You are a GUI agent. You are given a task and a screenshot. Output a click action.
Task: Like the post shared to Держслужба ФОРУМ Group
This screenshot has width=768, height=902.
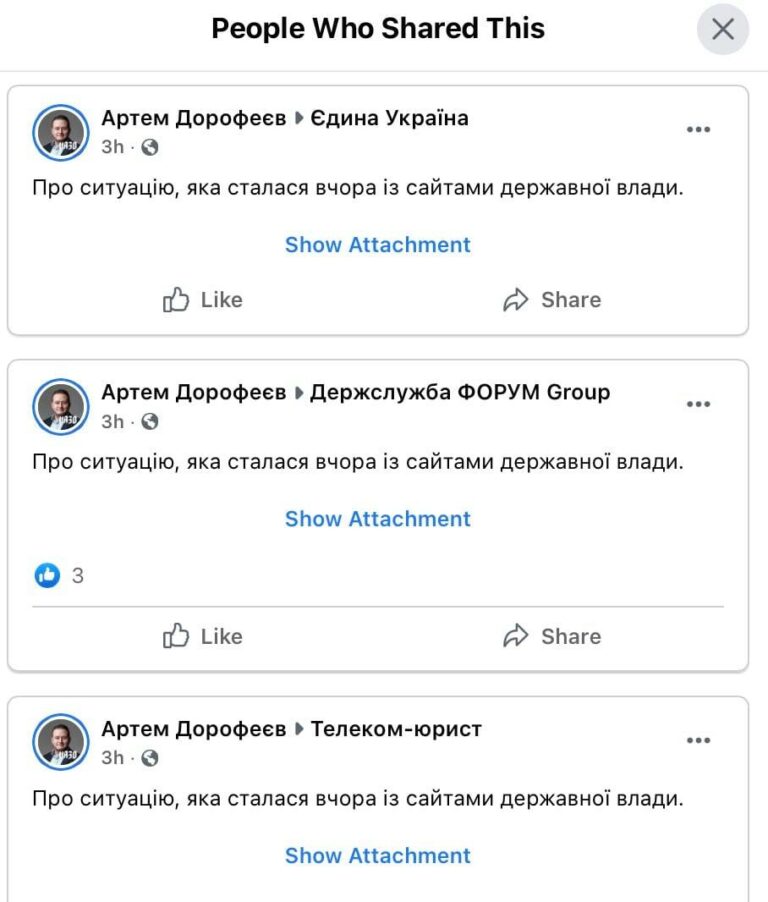(203, 636)
